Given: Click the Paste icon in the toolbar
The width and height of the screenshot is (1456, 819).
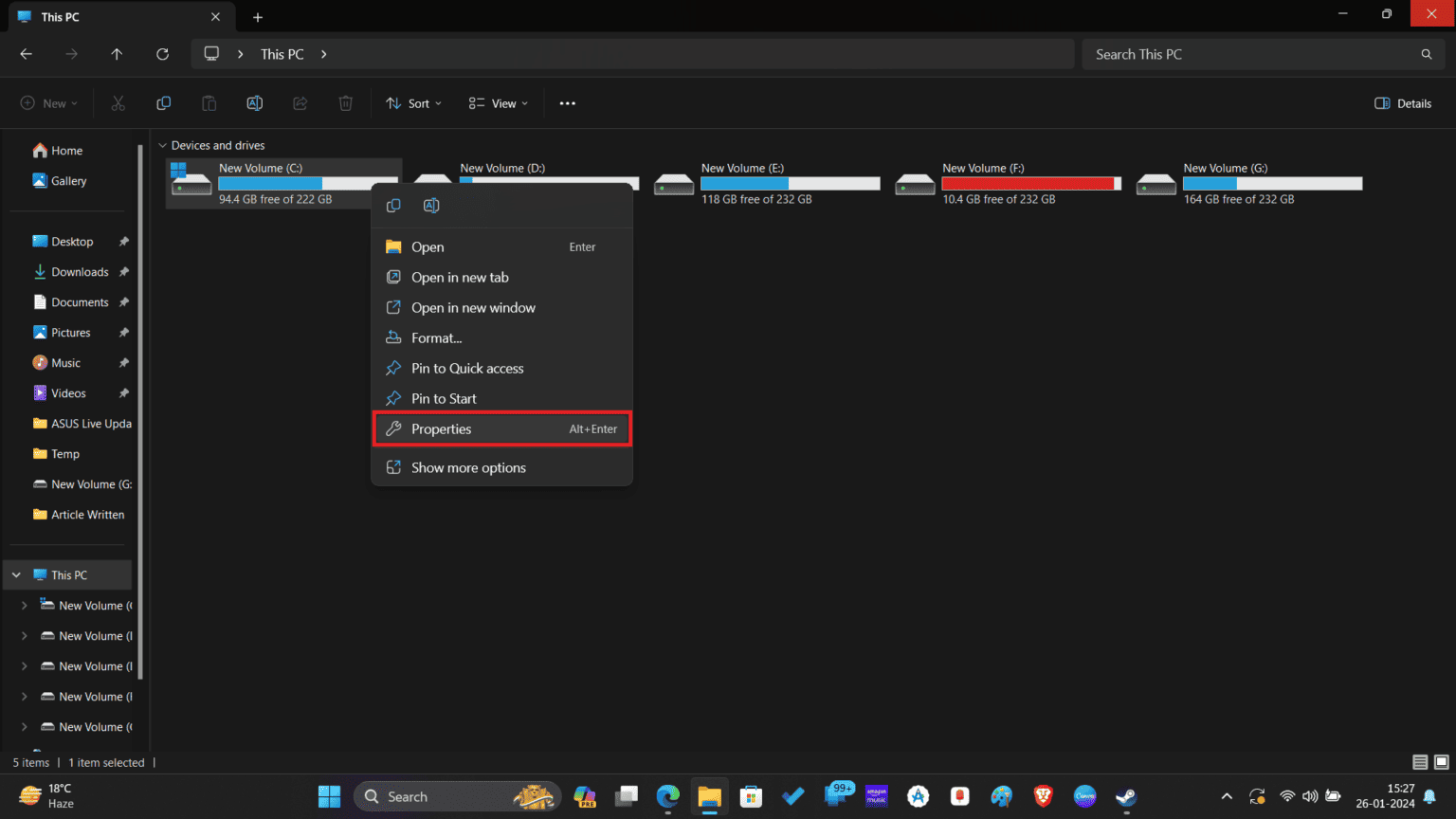Looking at the screenshot, I should point(209,102).
